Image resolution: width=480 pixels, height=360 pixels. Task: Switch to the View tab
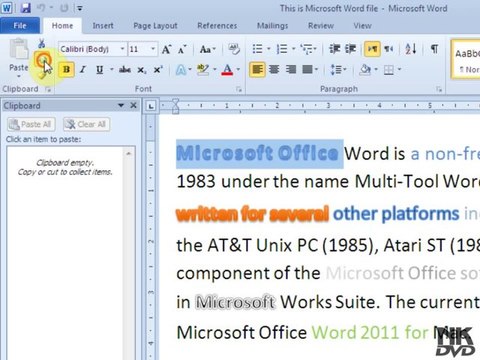[362, 26]
